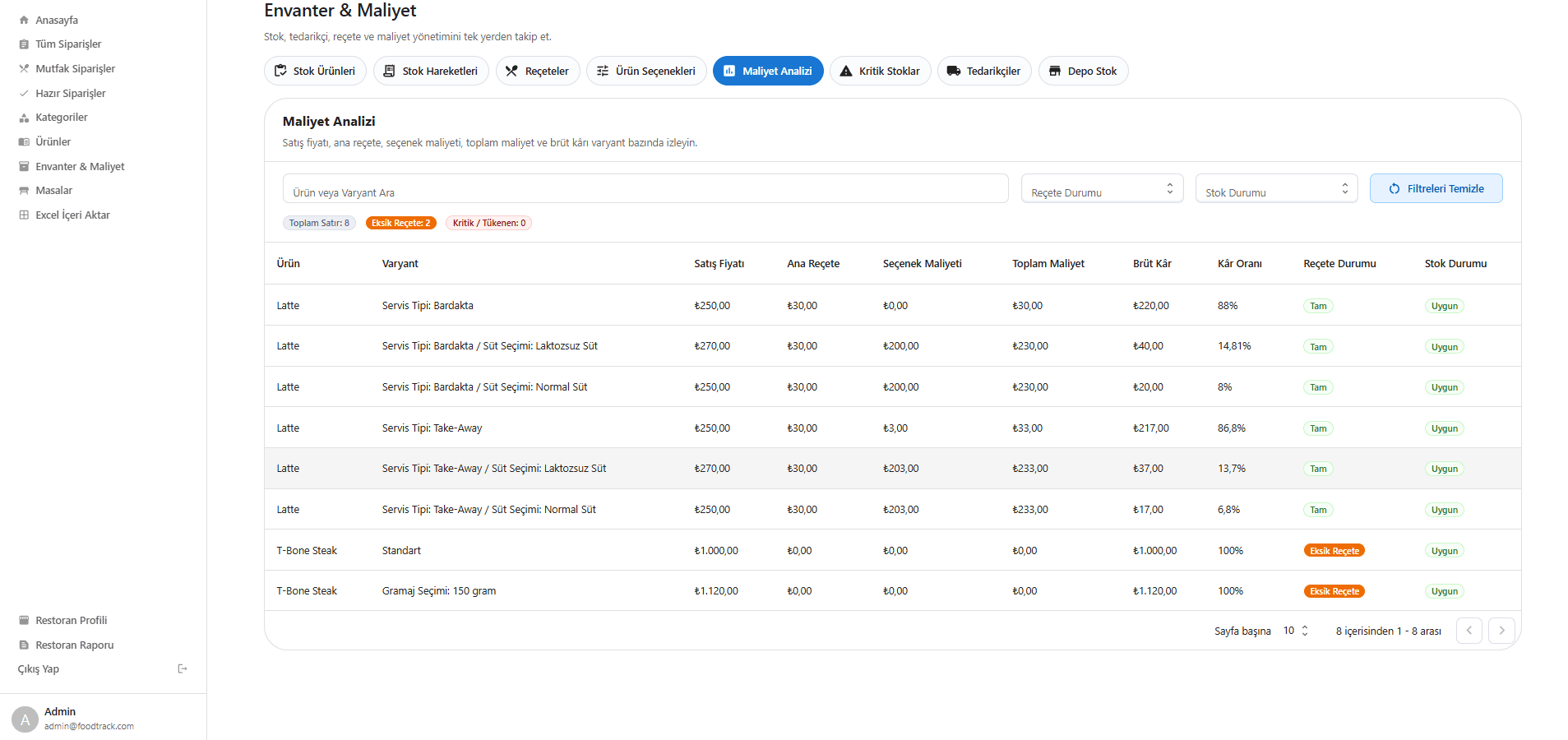This screenshot has height=740, width=1568.
Task: Click the Tüm Siparişler sidebar icon
Action: (x=24, y=44)
